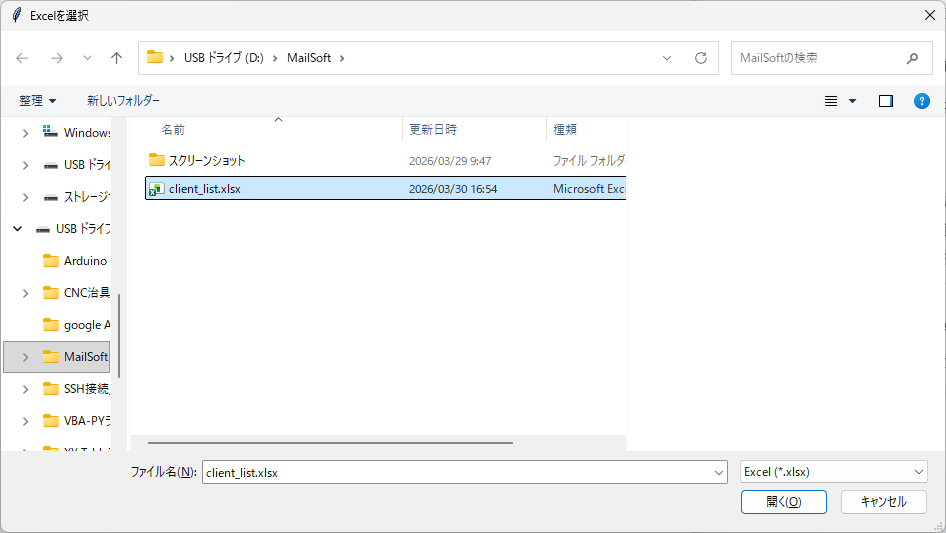Click the client_list.xlsx Excel file icon
The image size is (946, 533).
(156, 189)
